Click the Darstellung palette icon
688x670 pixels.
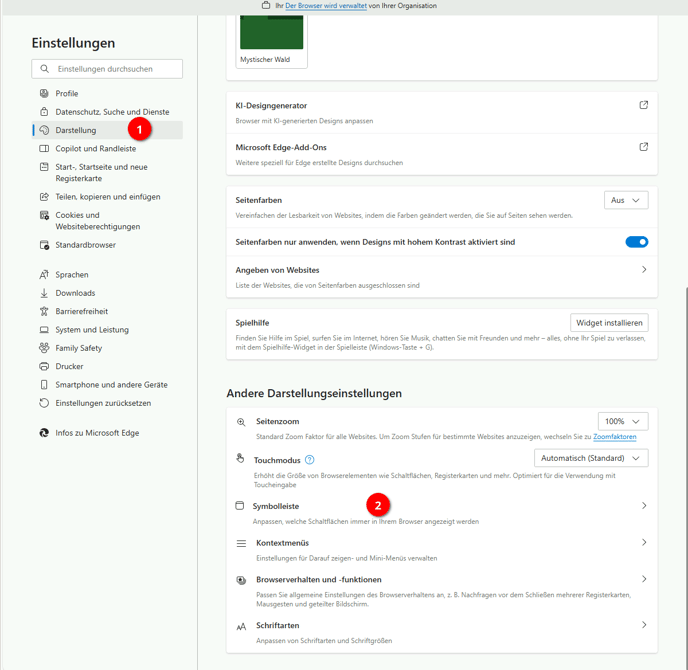44,130
